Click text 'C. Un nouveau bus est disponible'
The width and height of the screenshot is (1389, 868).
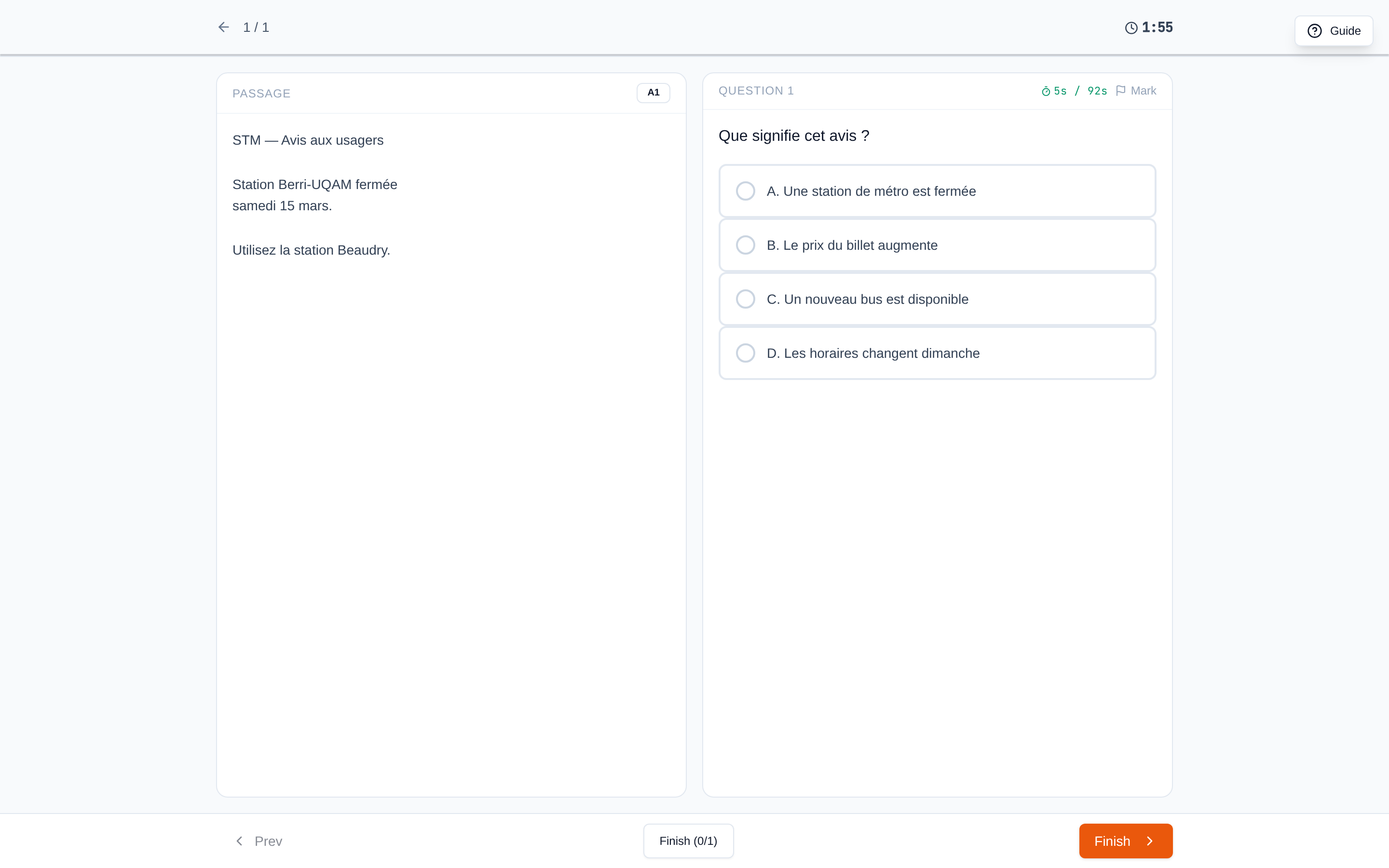(867, 299)
